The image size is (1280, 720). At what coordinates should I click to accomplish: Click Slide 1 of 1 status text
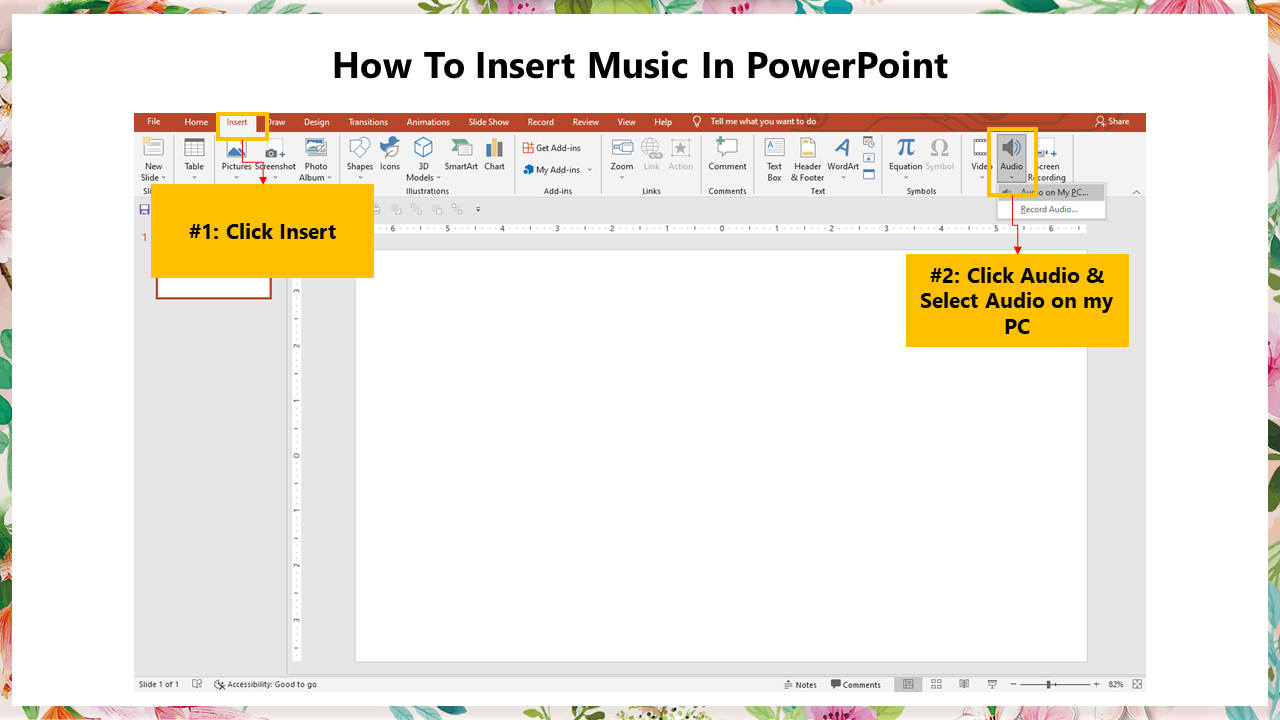[159, 685]
